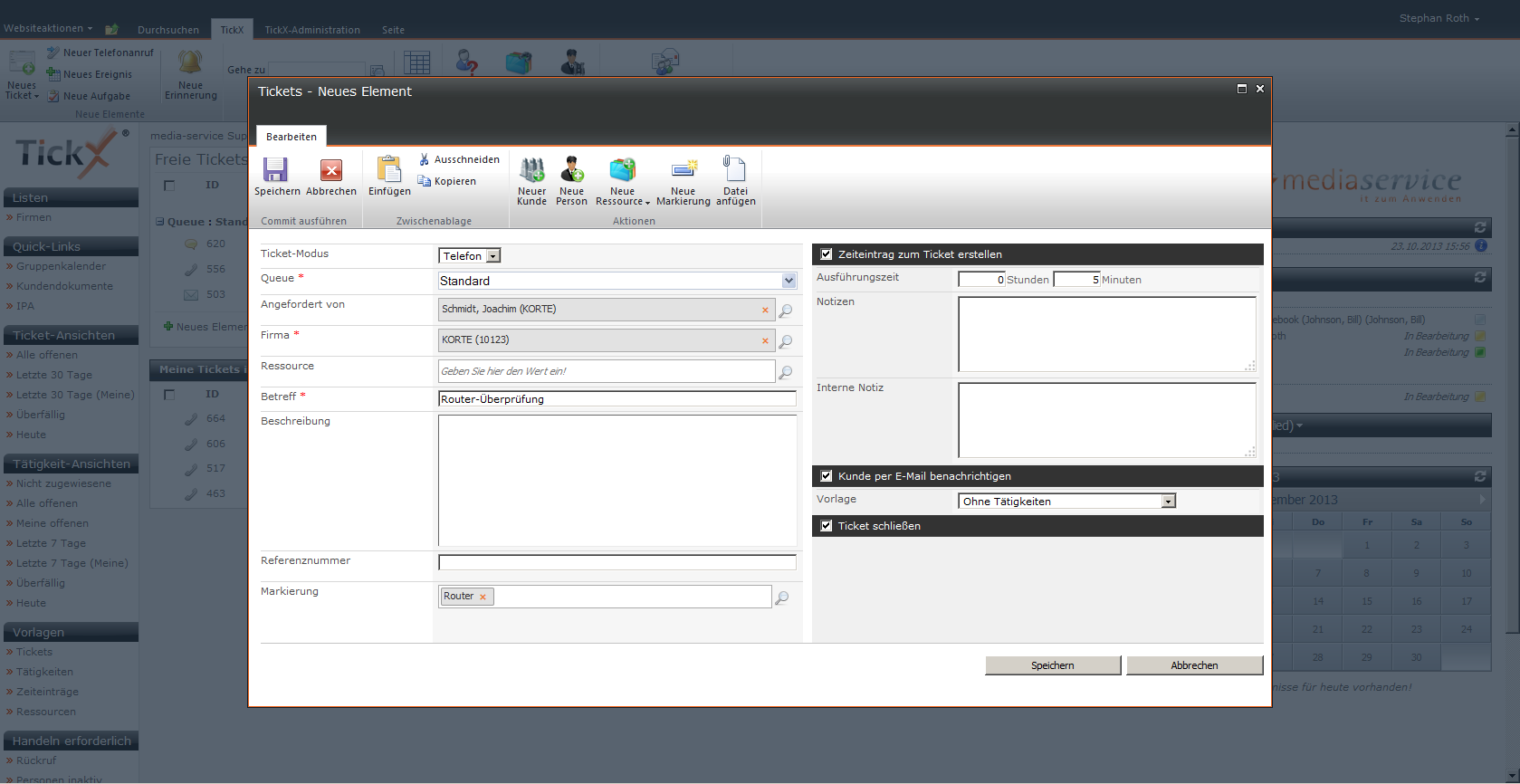
Task: Check the Freie Tickets header checkbox
Action: [169, 186]
